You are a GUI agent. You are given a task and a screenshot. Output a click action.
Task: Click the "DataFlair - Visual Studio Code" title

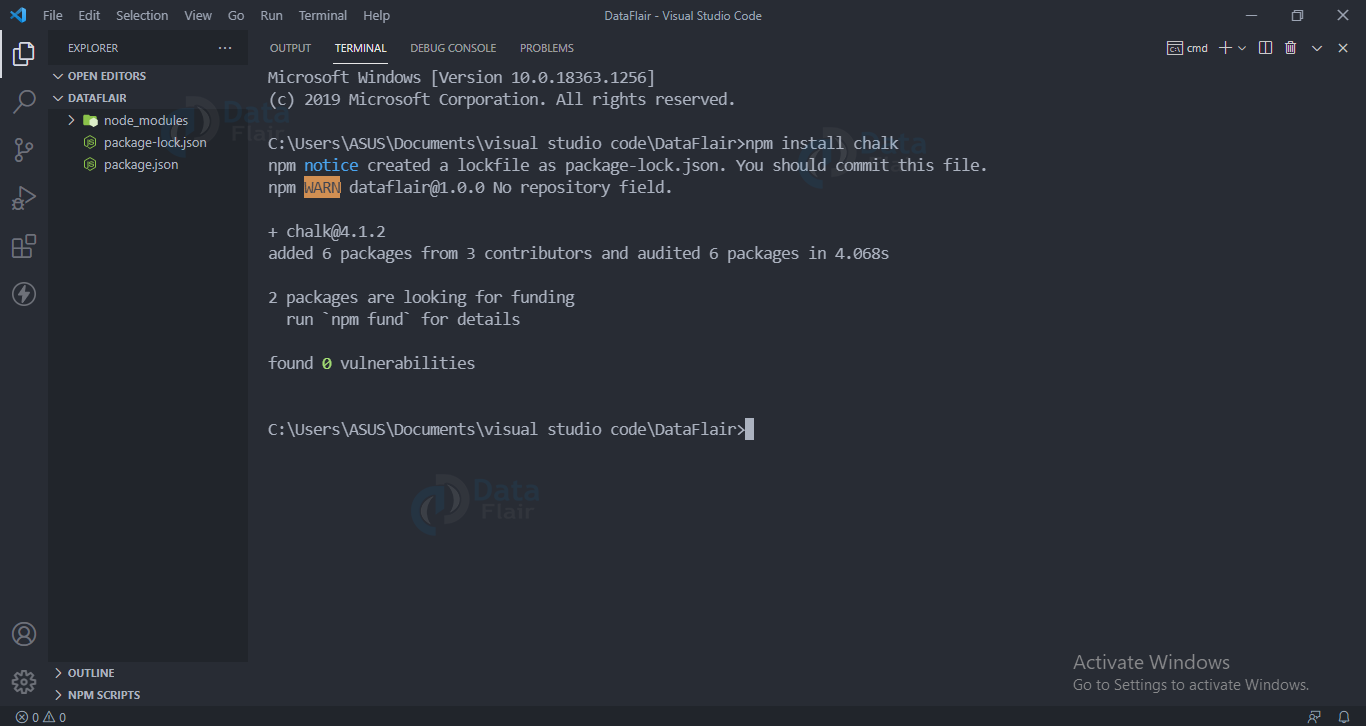coord(683,15)
